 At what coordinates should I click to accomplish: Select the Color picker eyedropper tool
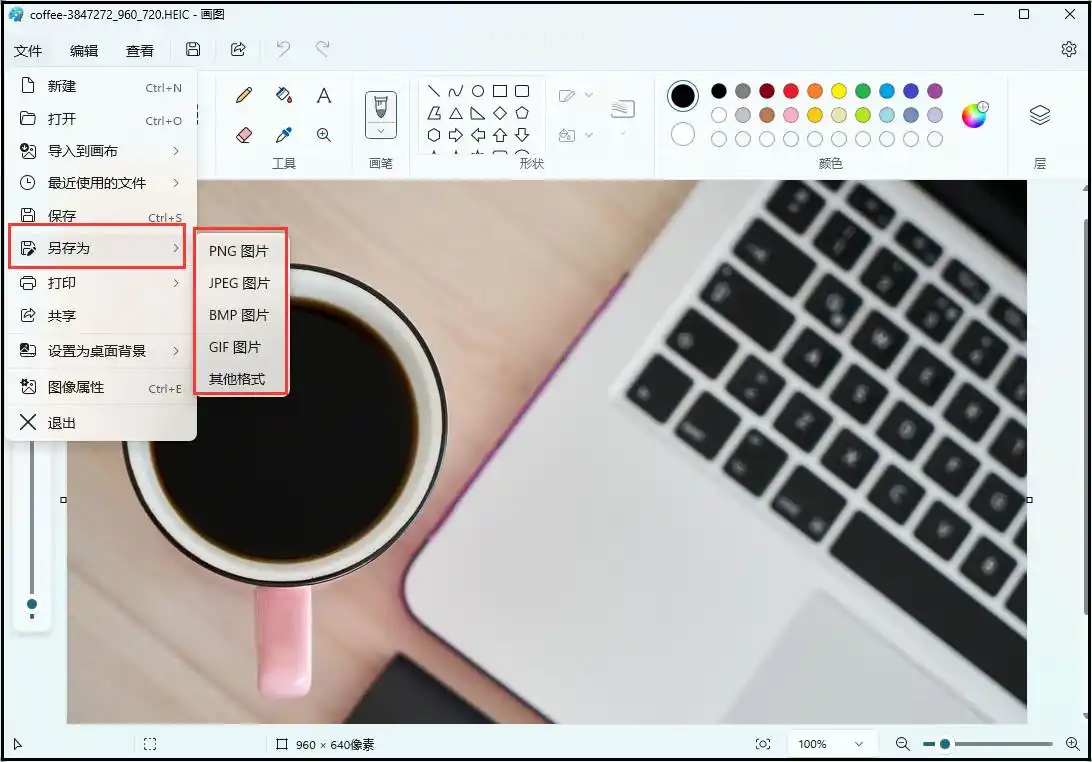pyautogui.click(x=284, y=135)
